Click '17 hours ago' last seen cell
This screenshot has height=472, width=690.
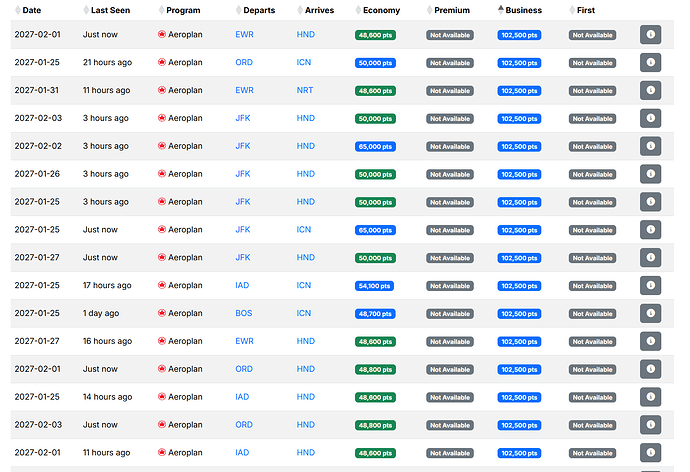point(107,285)
